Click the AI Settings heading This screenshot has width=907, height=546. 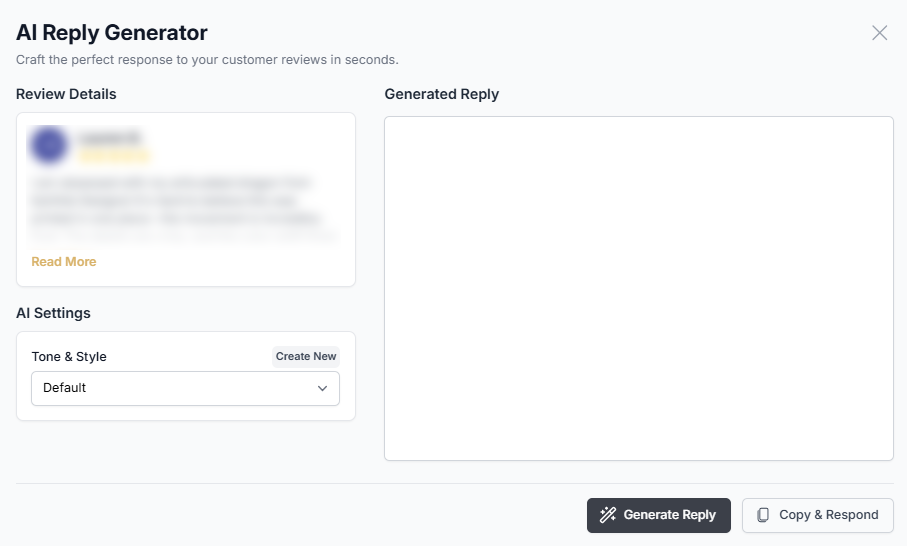tap(53, 313)
